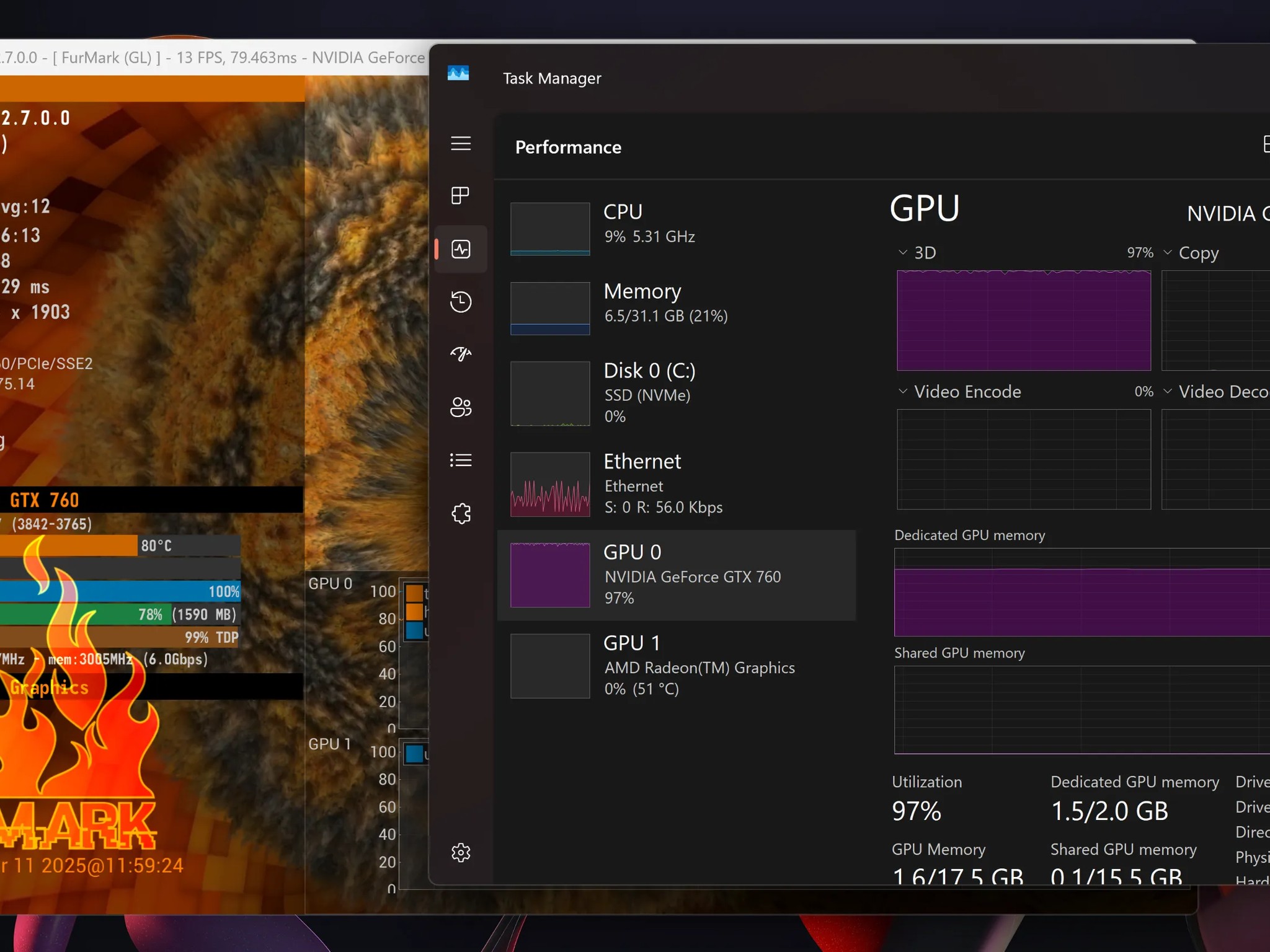Open the Processes page icon in sidebar
This screenshot has height=952, width=1270.
(x=461, y=196)
